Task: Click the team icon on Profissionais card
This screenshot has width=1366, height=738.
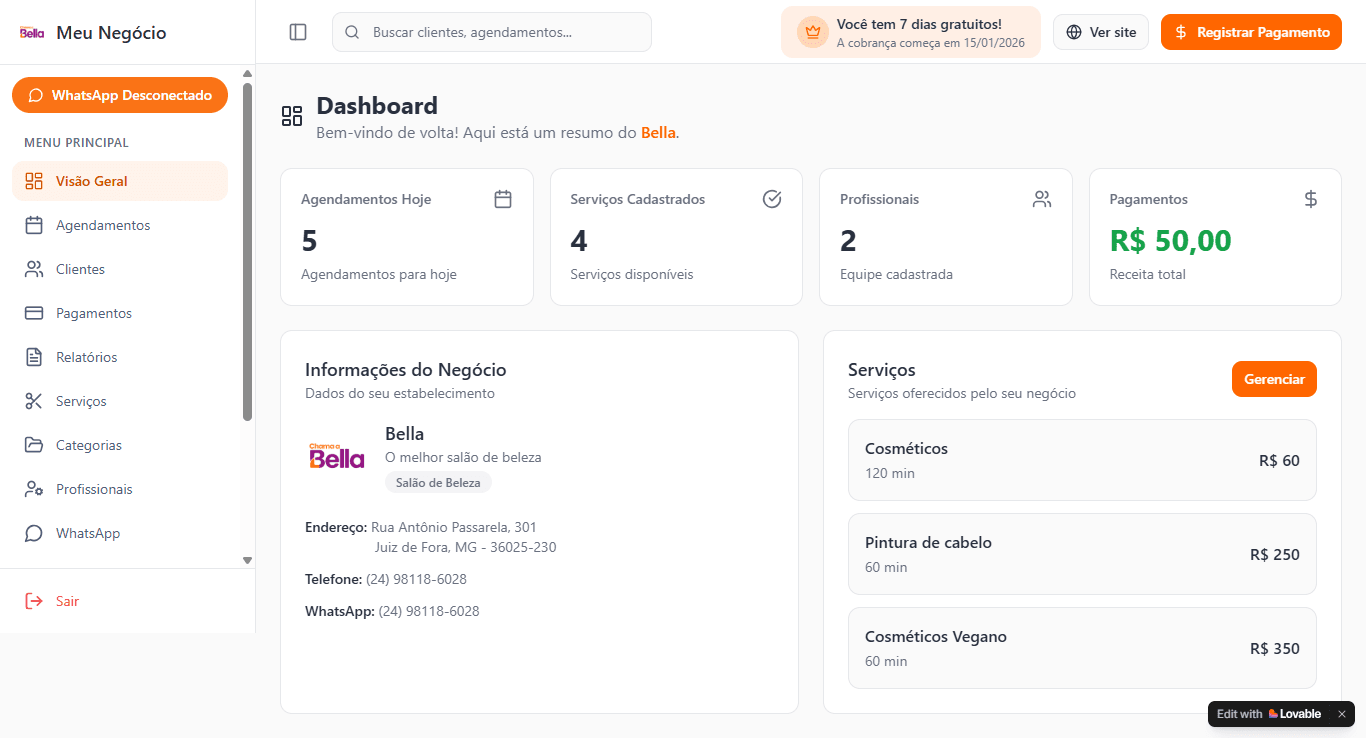Action: (1041, 198)
